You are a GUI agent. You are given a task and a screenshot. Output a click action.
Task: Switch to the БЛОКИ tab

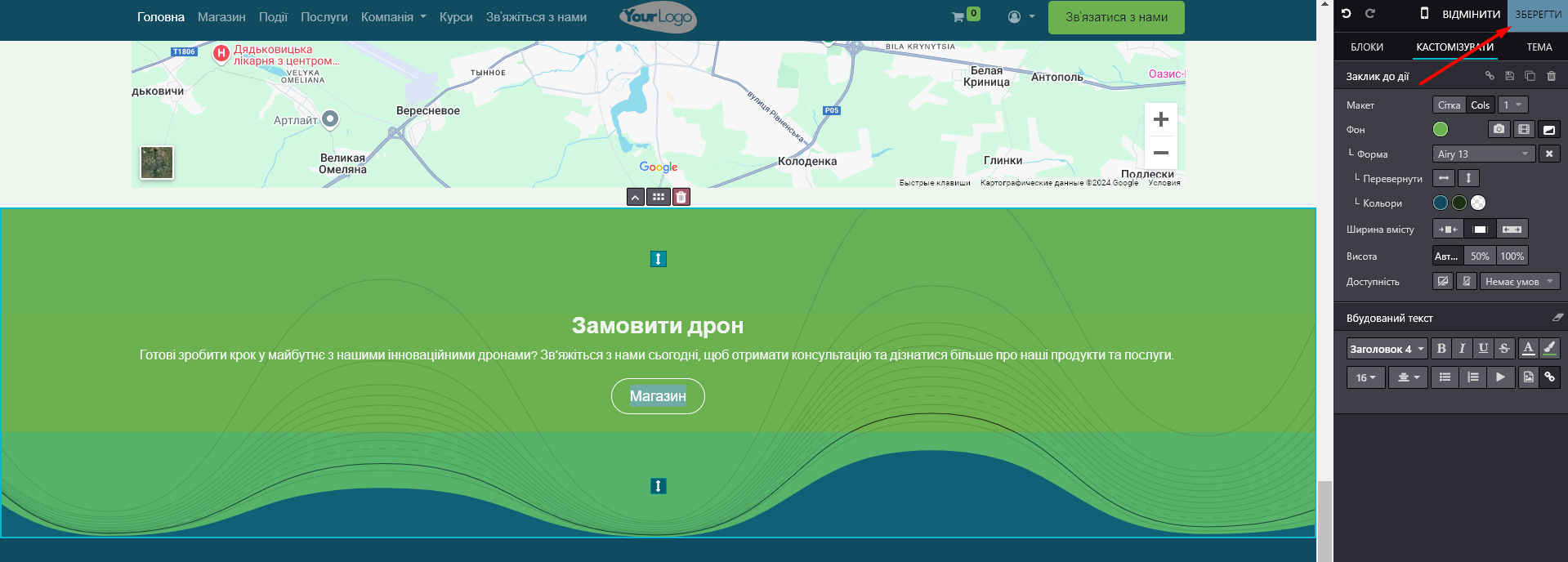1367,47
